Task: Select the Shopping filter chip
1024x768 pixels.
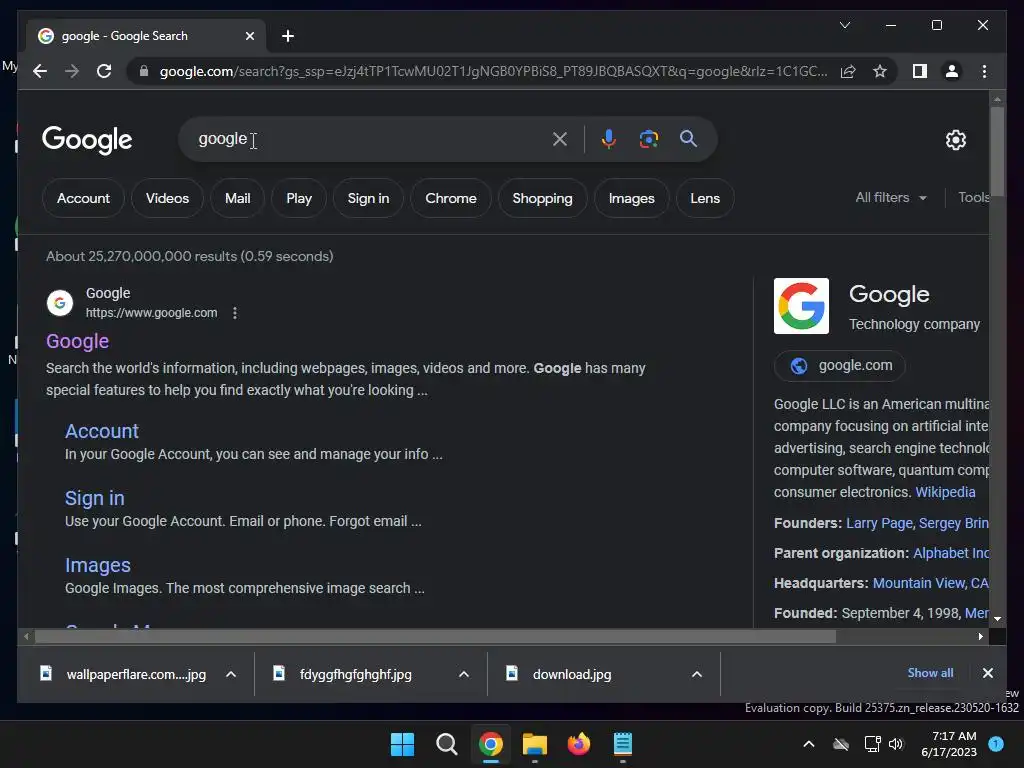Action: click(542, 198)
